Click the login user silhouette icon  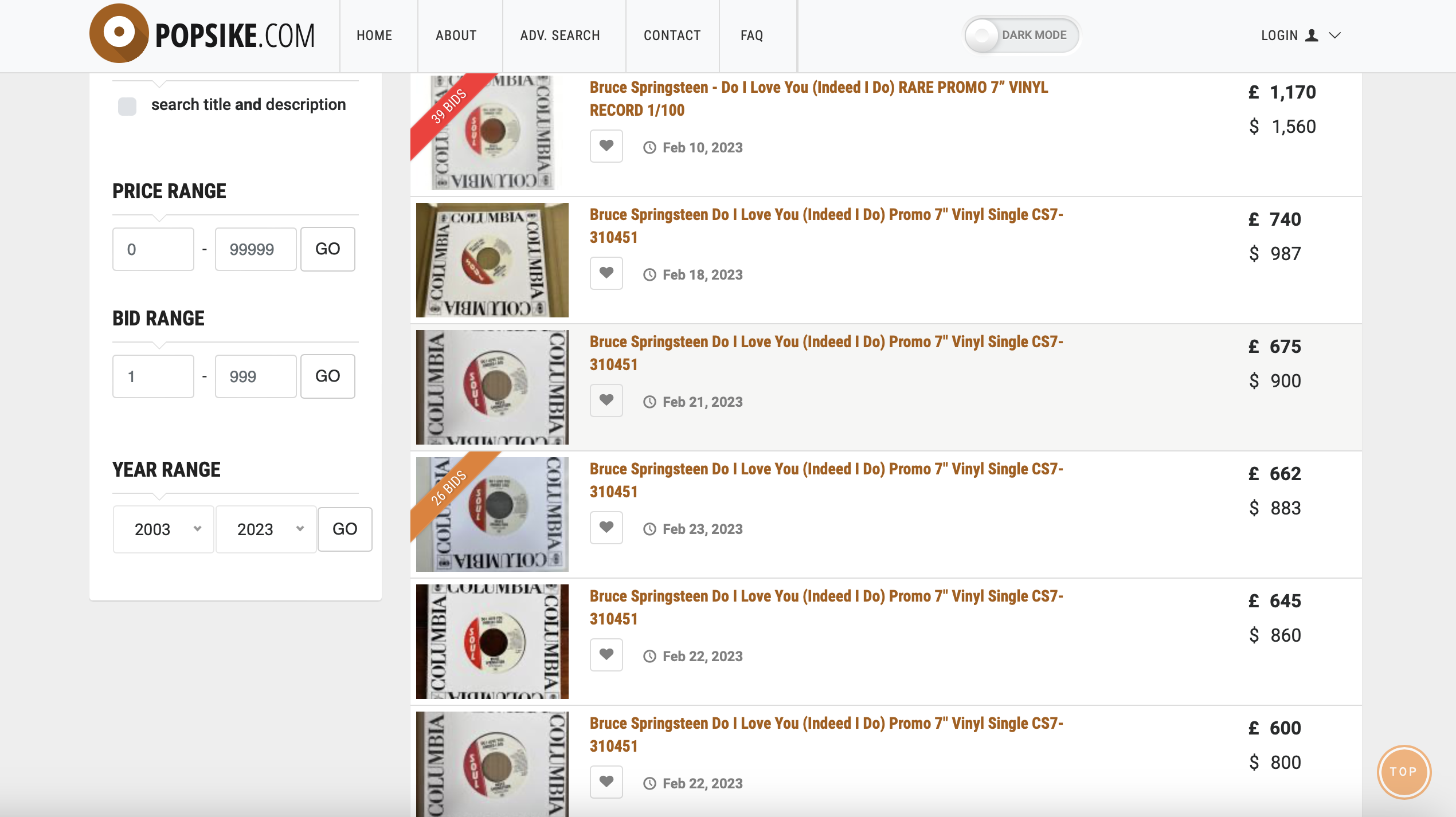(x=1312, y=36)
